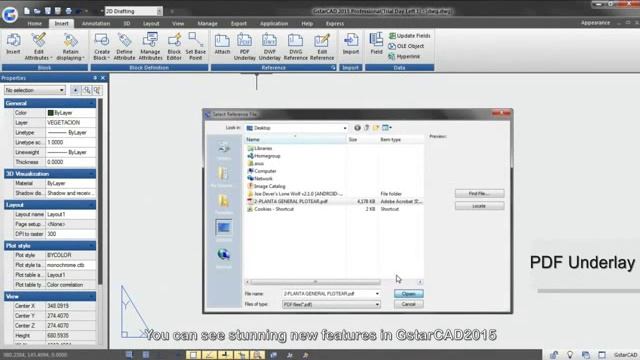Click the Up One Level icon in dialog
This screenshot has height=360, width=640.
click(367, 128)
